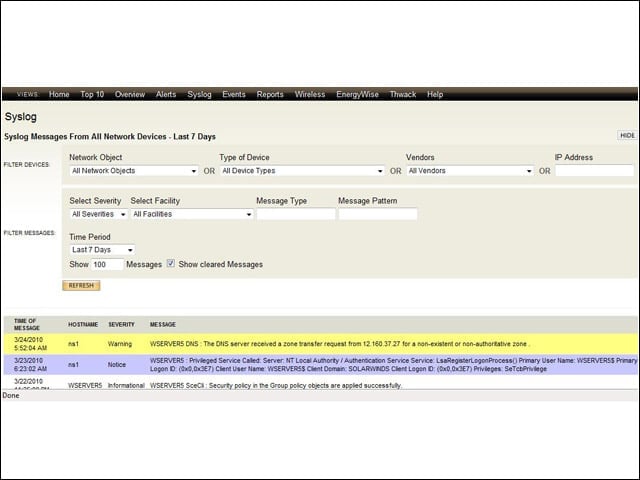Click the MESSAGE column header
The width and height of the screenshot is (640, 480).
pos(162,324)
